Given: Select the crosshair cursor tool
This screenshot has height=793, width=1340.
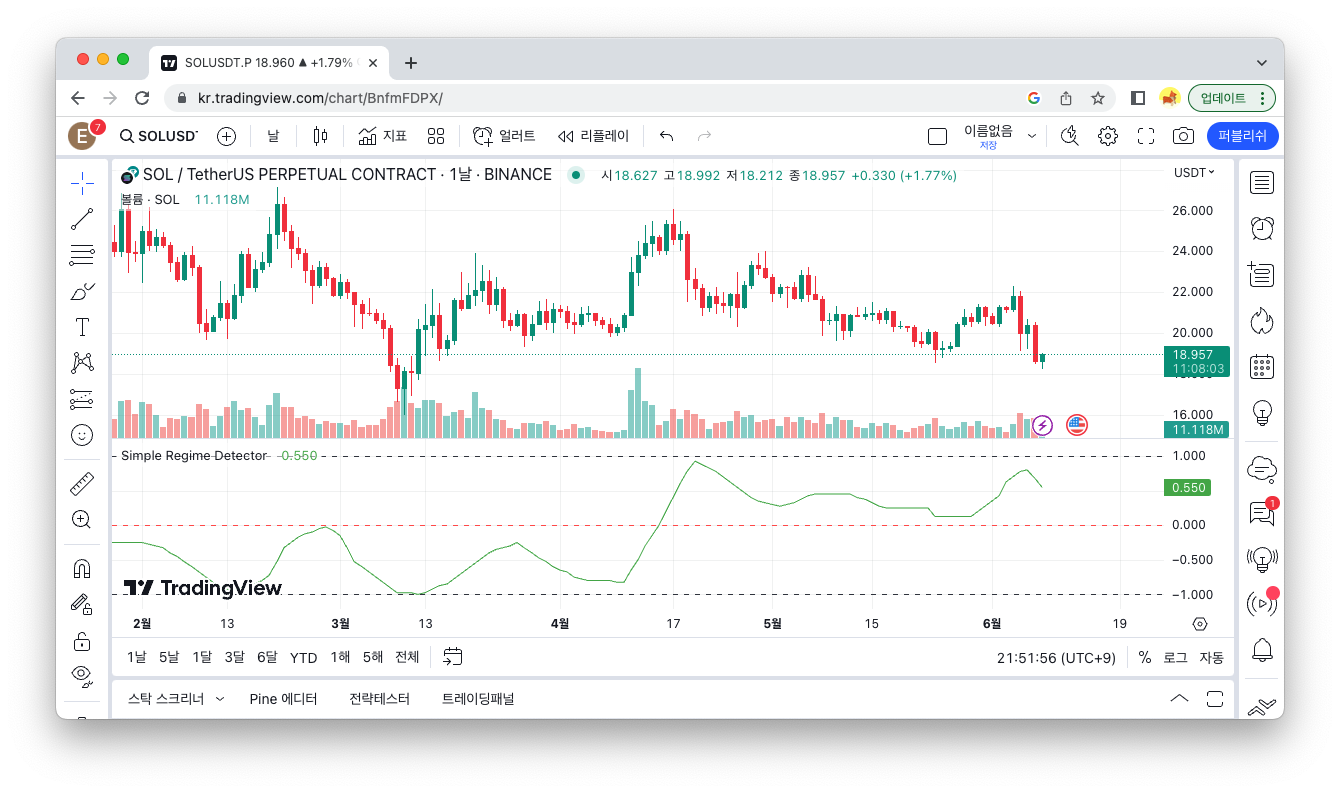Looking at the screenshot, I should [82, 182].
